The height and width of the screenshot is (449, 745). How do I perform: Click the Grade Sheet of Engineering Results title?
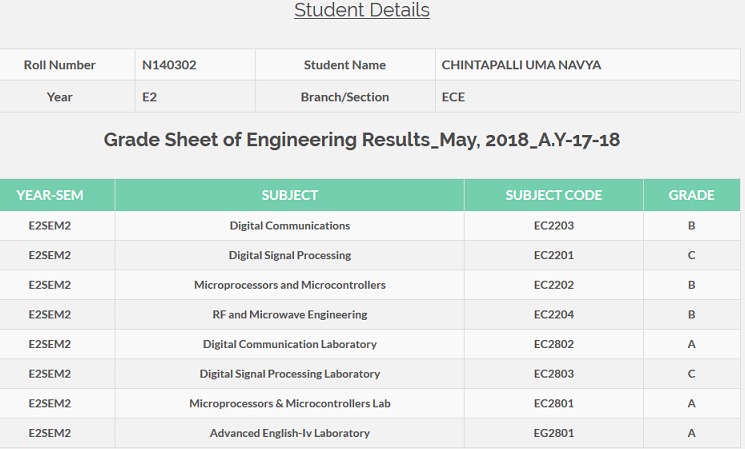point(362,140)
